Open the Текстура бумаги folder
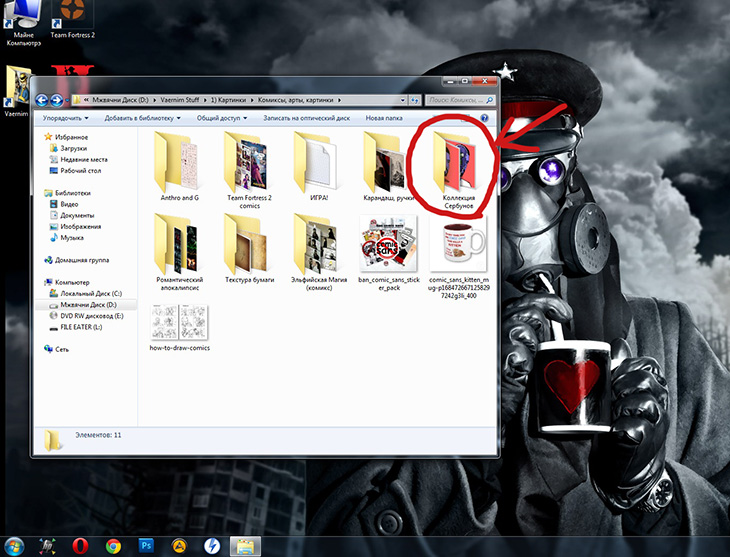Image resolution: width=730 pixels, height=557 pixels. coord(249,248)
